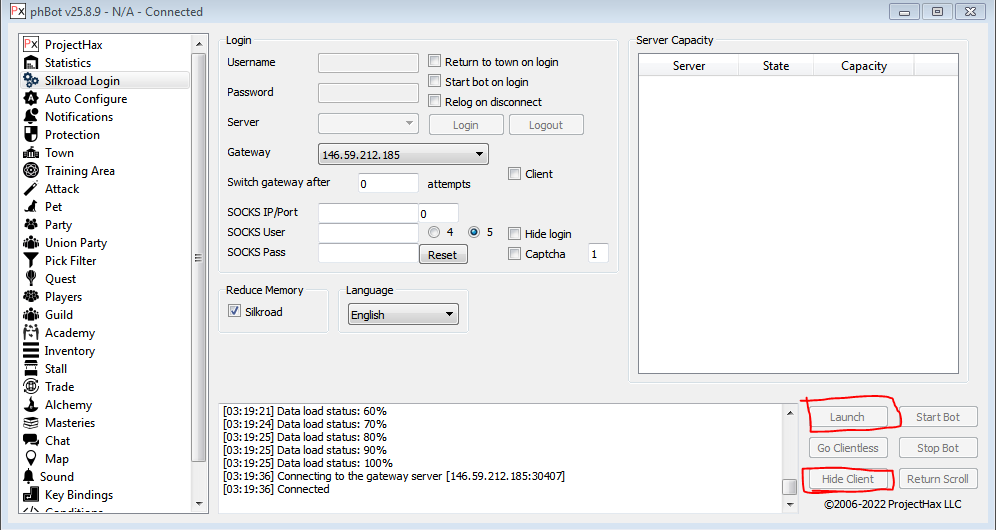Toggle Start bot on login checkbox
The image size is (1004, 530).
click(x=435, y=82)
